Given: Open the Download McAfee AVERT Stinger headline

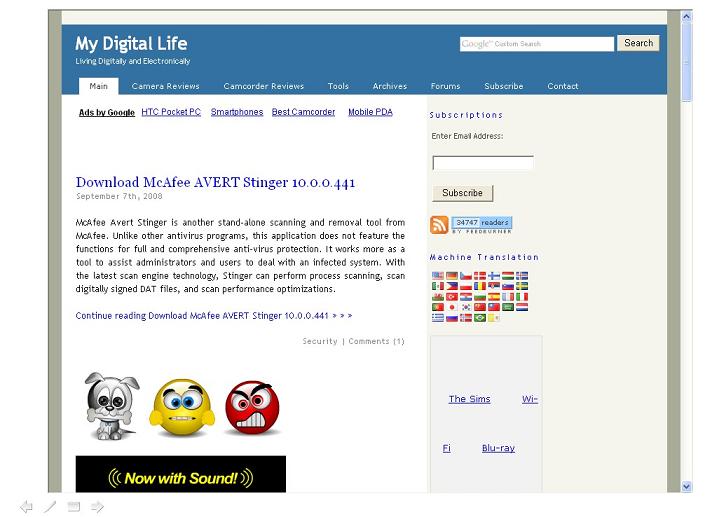Looking at the screenshot, I should [215, 182].
